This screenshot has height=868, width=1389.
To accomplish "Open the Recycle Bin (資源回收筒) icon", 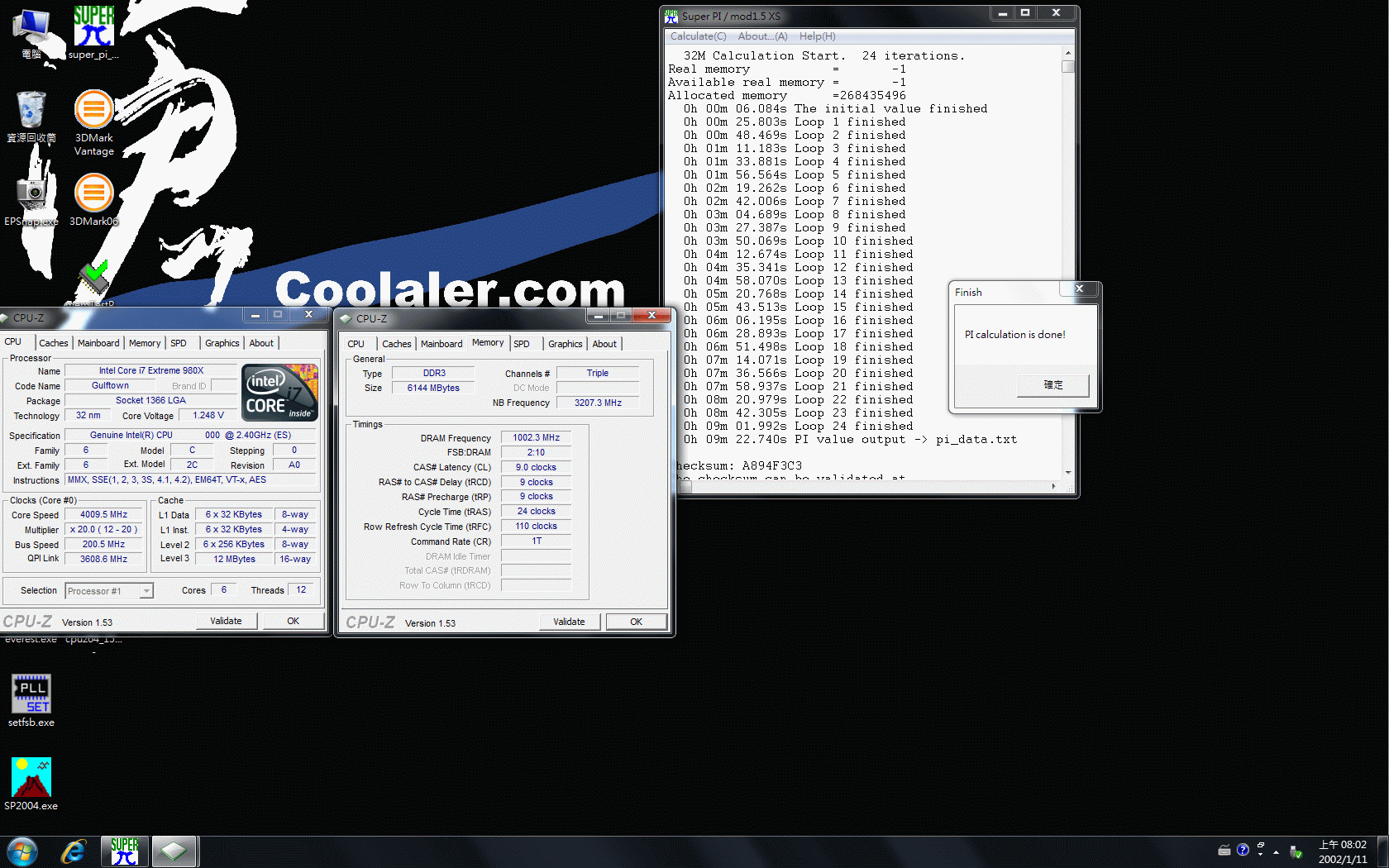I will click(31, 116).
